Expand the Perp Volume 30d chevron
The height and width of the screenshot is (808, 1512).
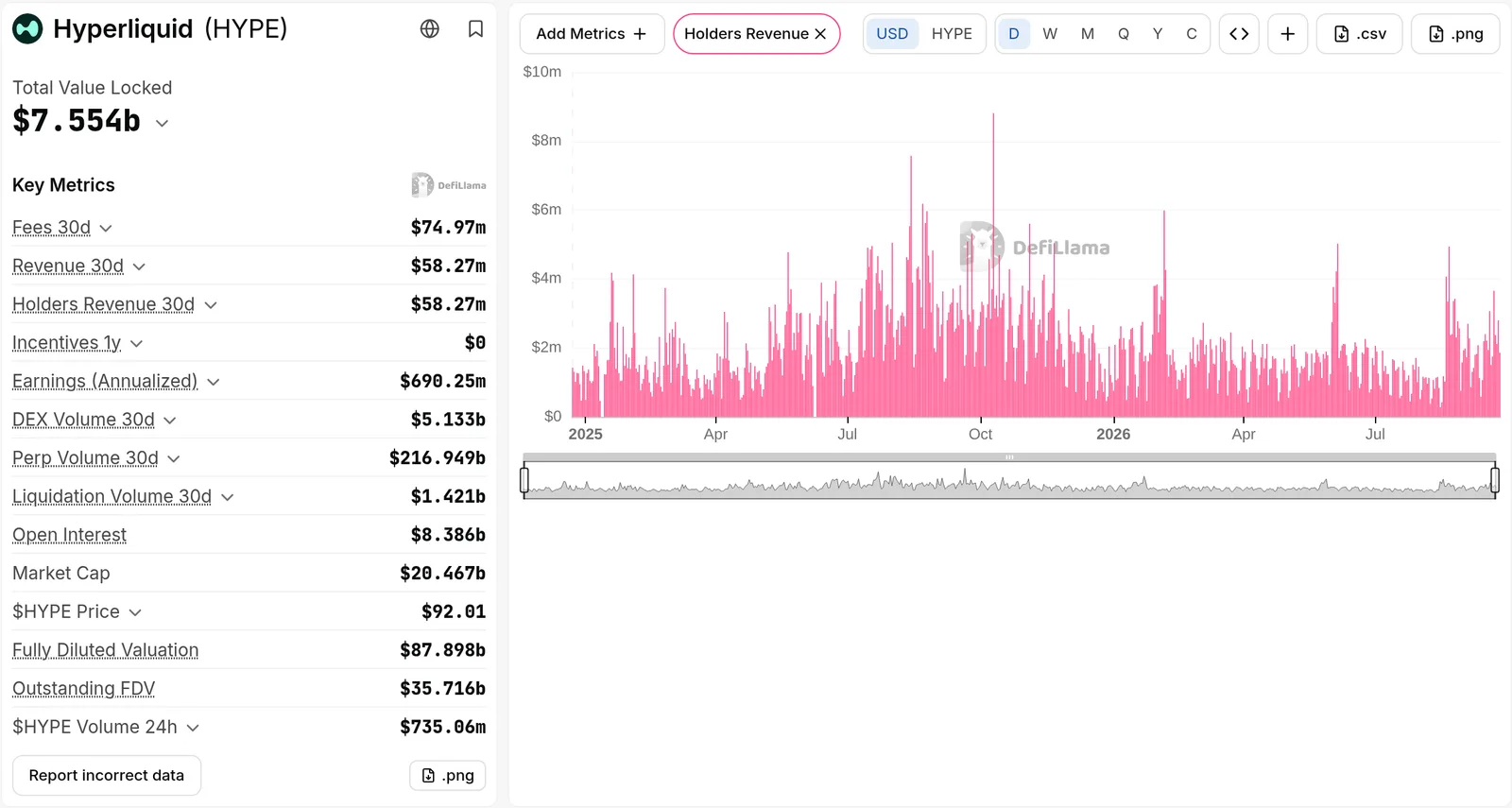(174, 458)
